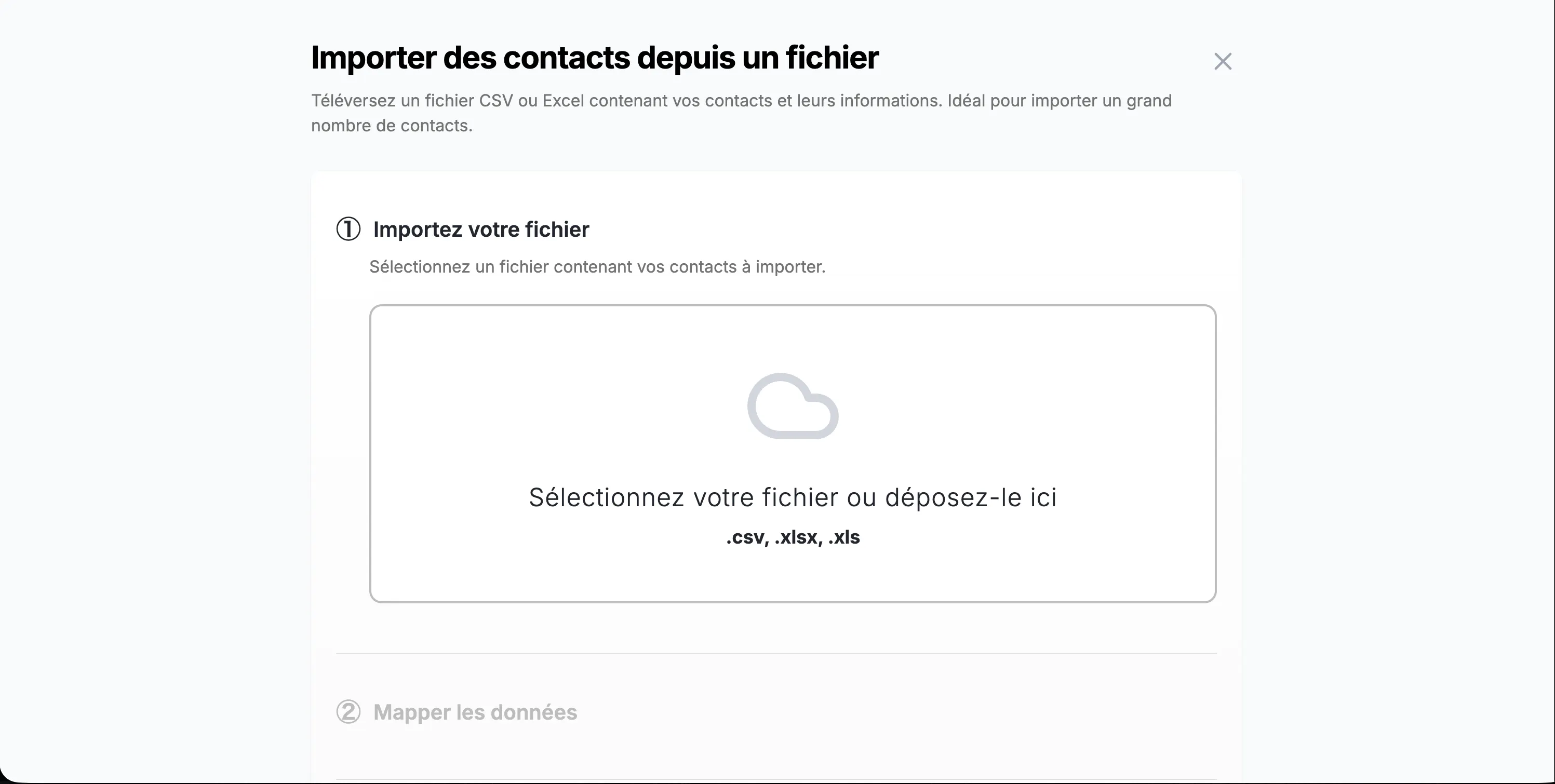
Task: Click the divider above 'Mapper les données'
Action: (x=776, y=654)
